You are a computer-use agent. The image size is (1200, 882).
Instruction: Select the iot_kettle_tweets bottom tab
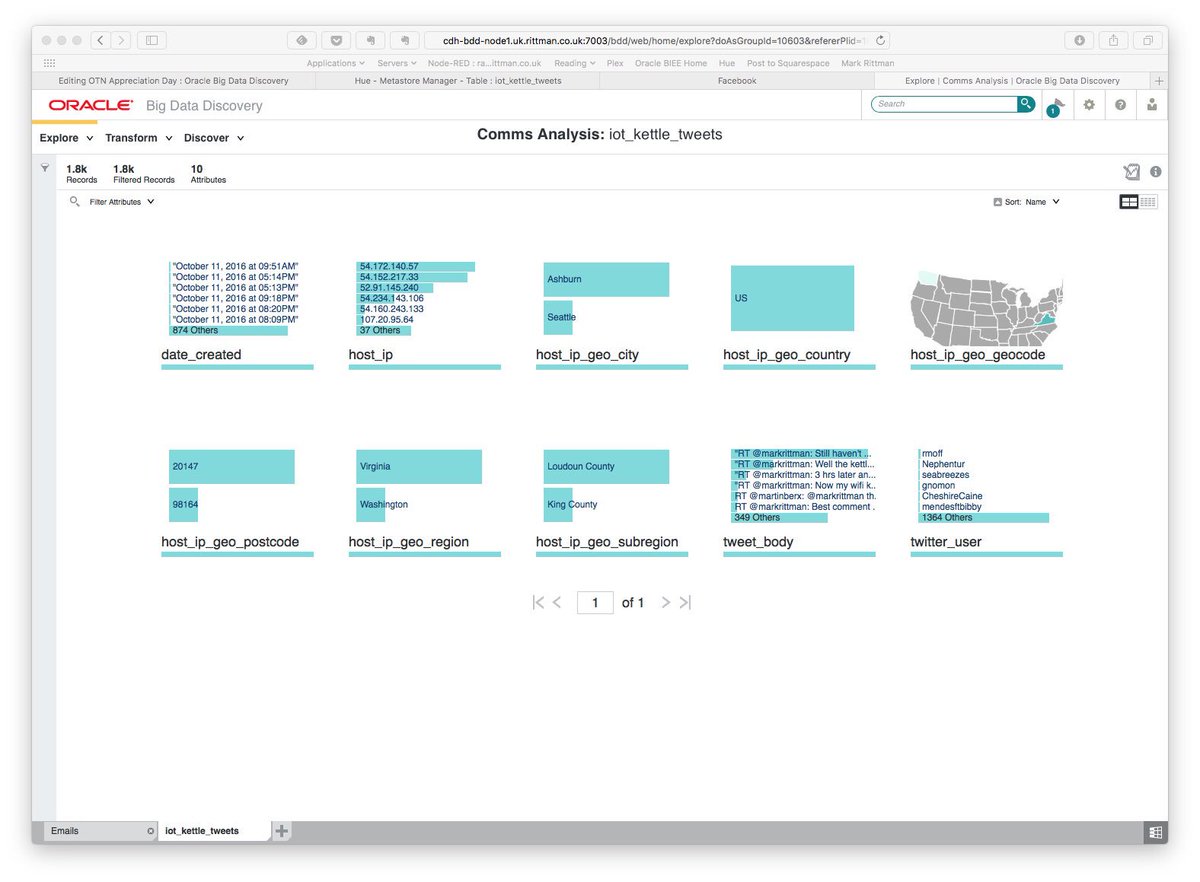coord(214,831)
